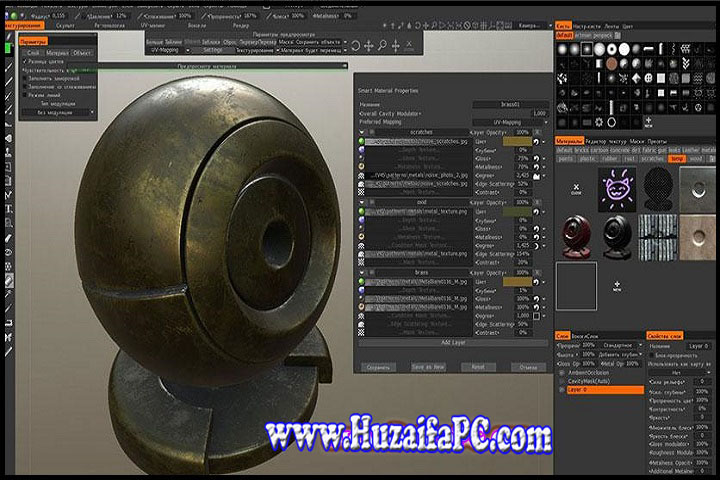Screen dimensions: 720x480
Task: Select the solid white circle brush alpha
Action: pyautogui.click(x=624, y=49)
